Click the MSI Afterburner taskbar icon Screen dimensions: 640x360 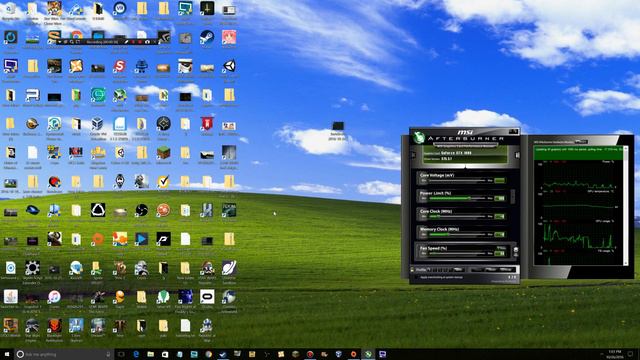[x=368, y=354]
